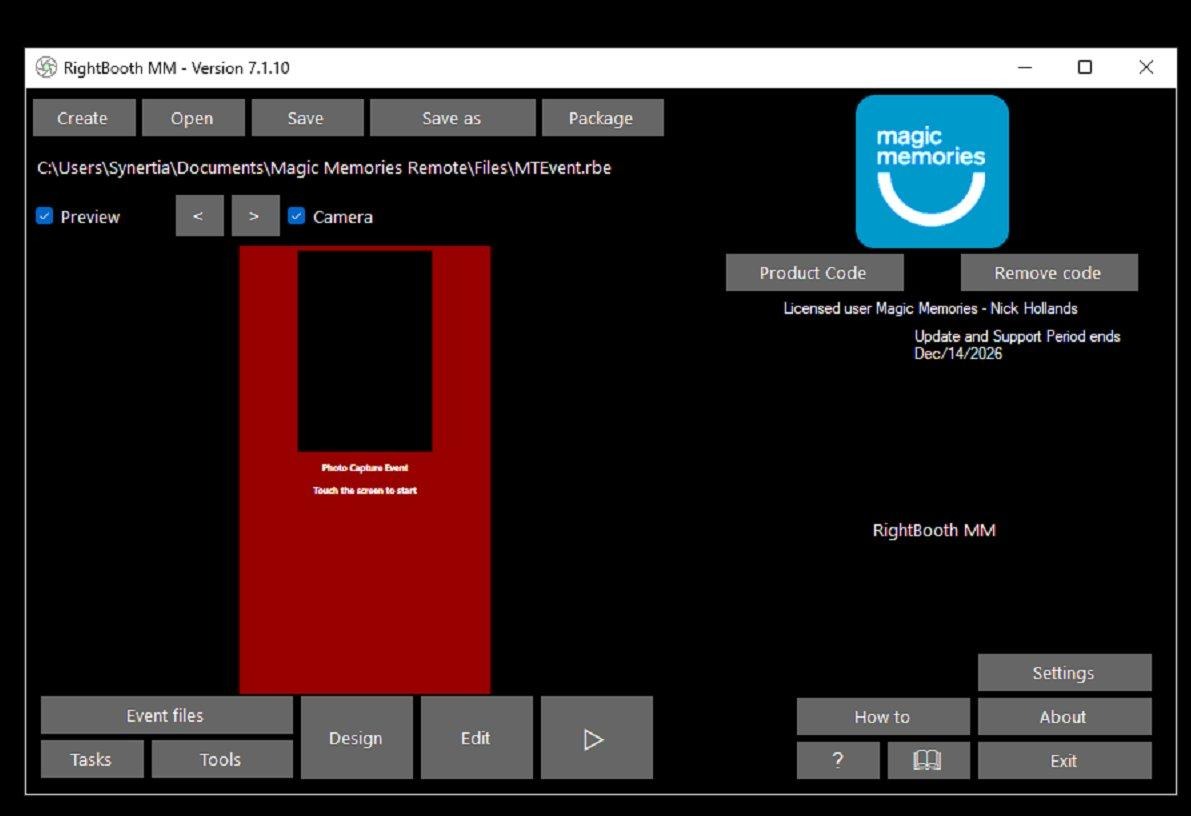Toggle the Camera checkbox

[296, 216]
